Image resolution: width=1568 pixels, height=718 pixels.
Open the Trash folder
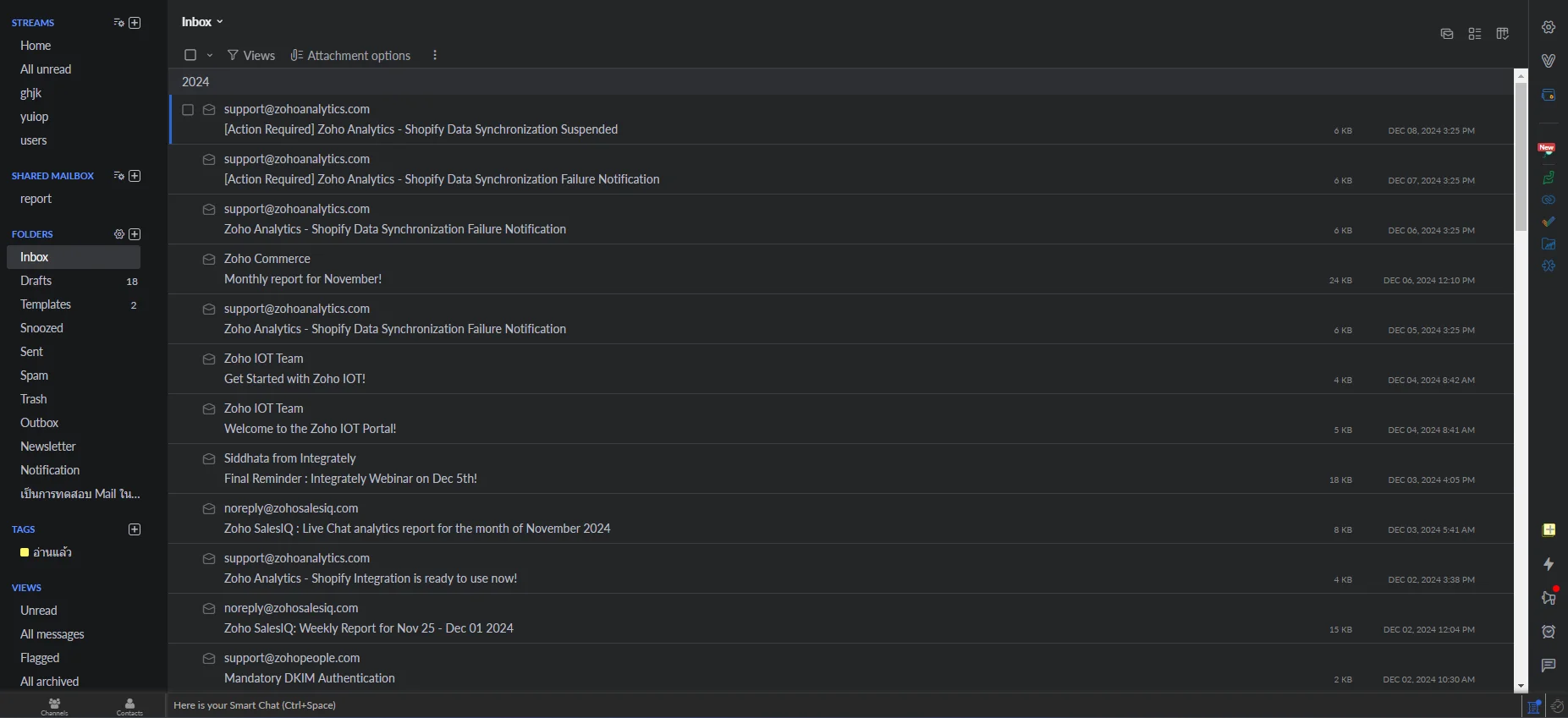tap(74, 399)
